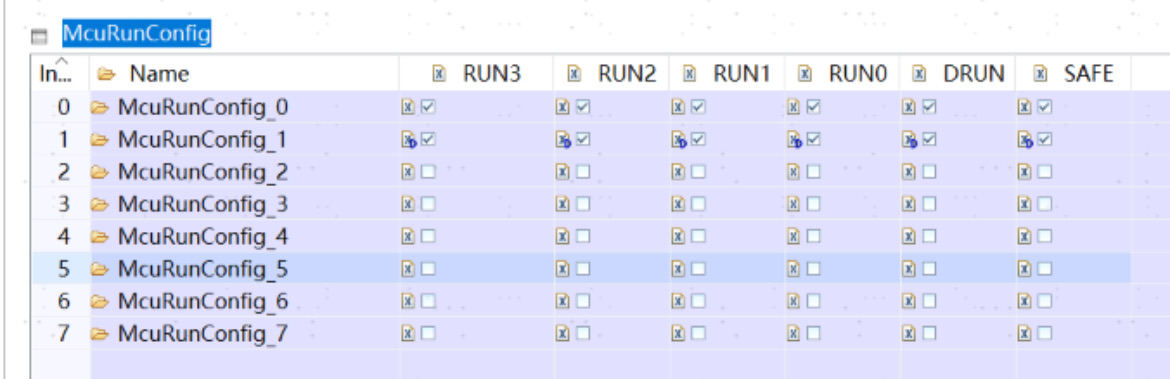Uncheck RUN3 for McuRunConfig_0
Viewport: 1170px width, 379px height.
428,107
